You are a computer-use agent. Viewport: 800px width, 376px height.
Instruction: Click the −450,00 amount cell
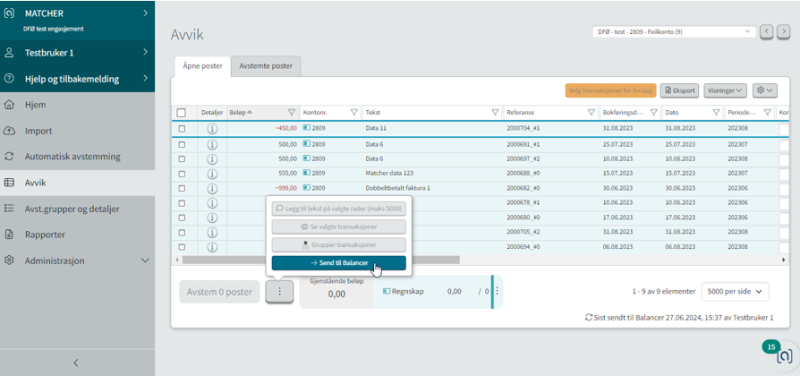point(286,129)
